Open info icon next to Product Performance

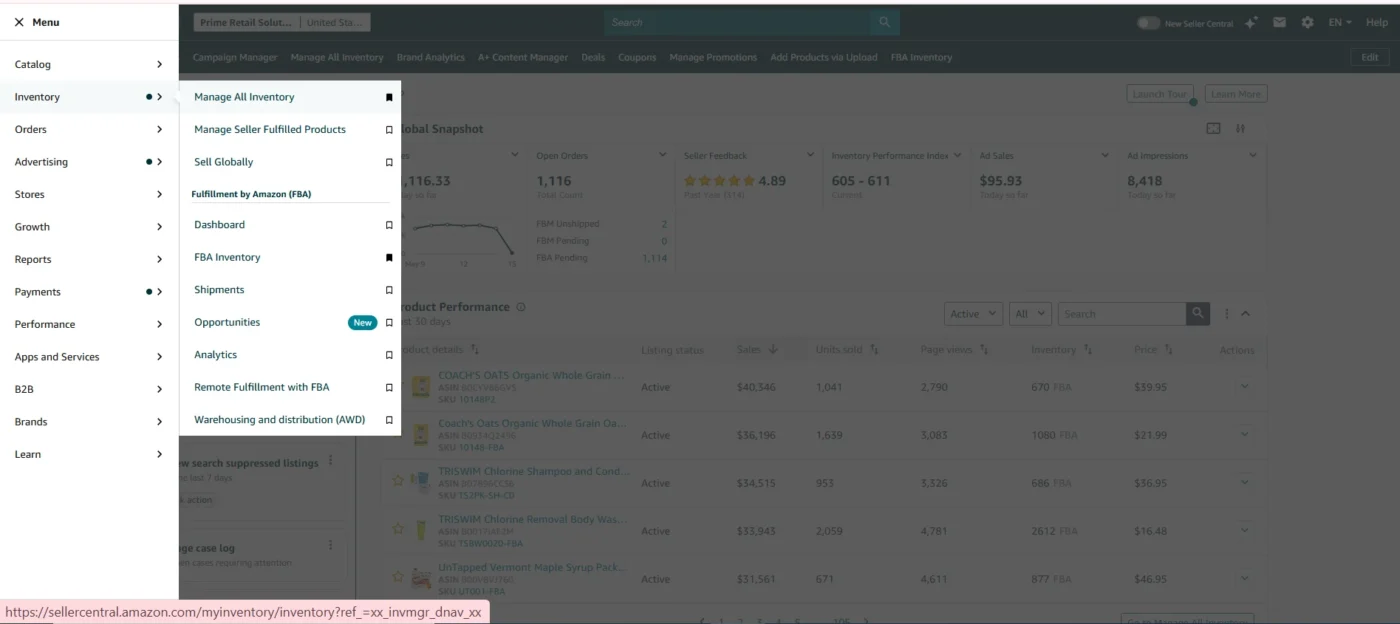(521, 307)
